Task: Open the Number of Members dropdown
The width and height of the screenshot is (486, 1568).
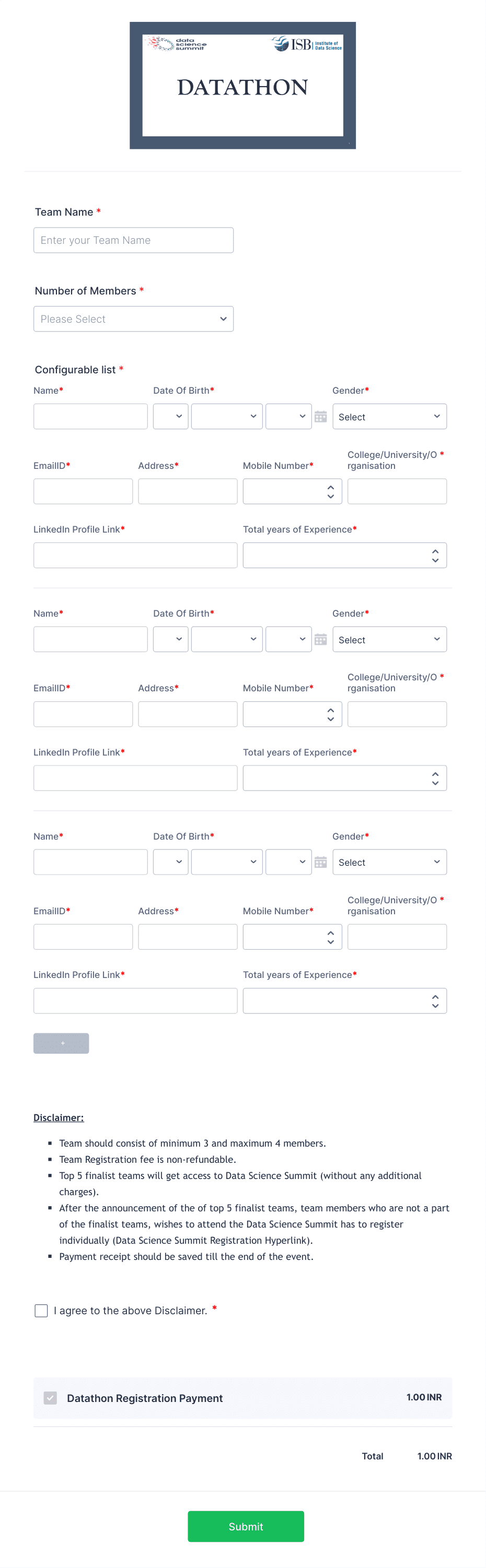Action: [133, 319]
